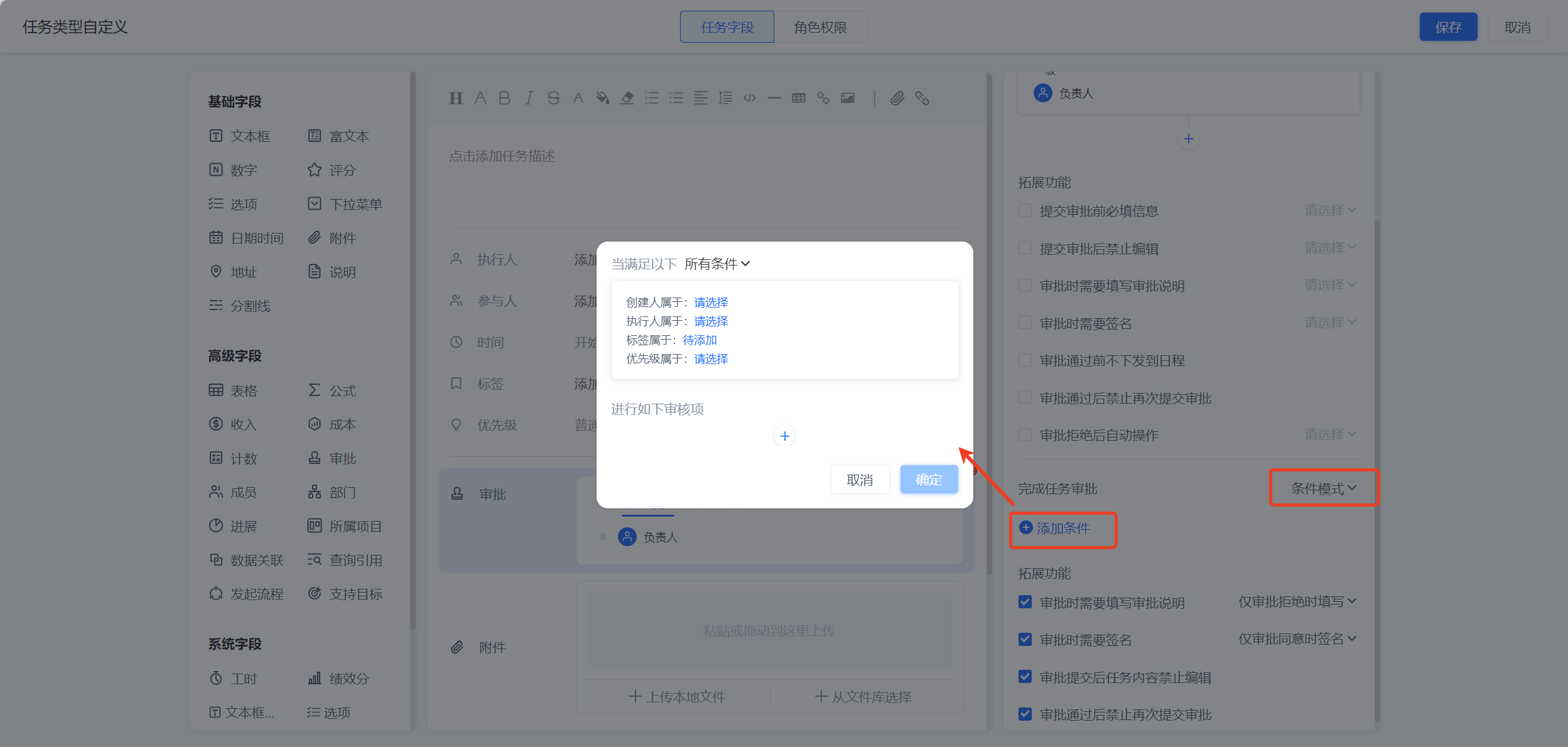Viewport: 1568px width, 747px height.
Task: Click 点击添加任务描述 description field
Action: point(502,156)
